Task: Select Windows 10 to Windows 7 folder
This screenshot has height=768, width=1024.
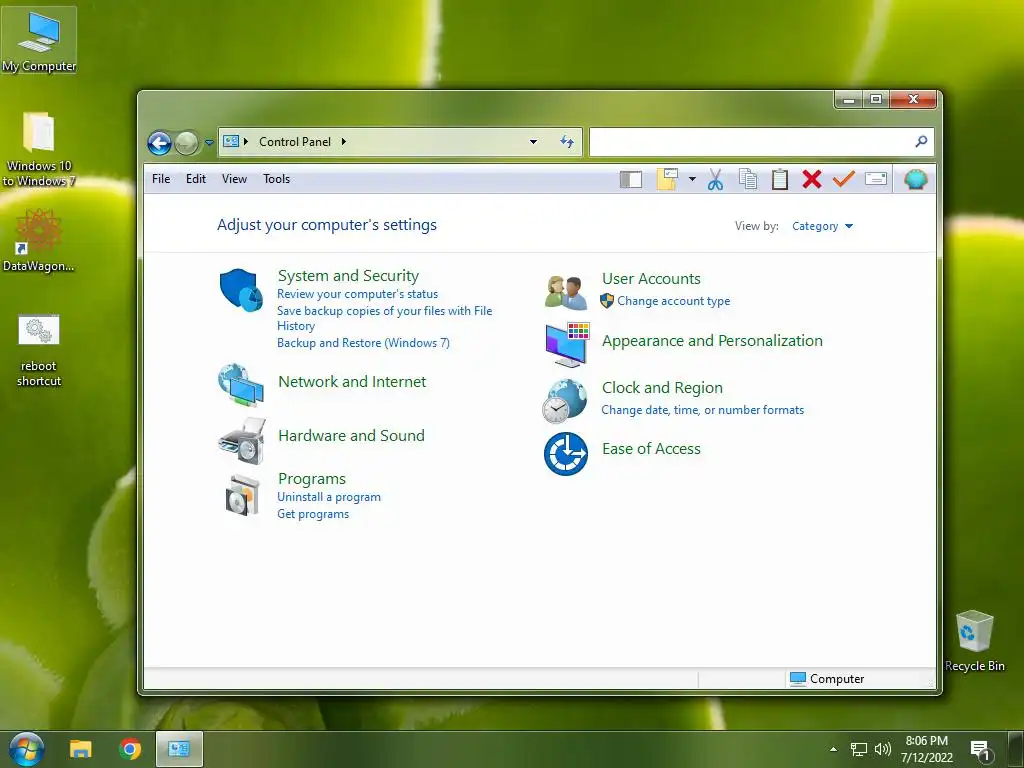Action: pos(39,149)
